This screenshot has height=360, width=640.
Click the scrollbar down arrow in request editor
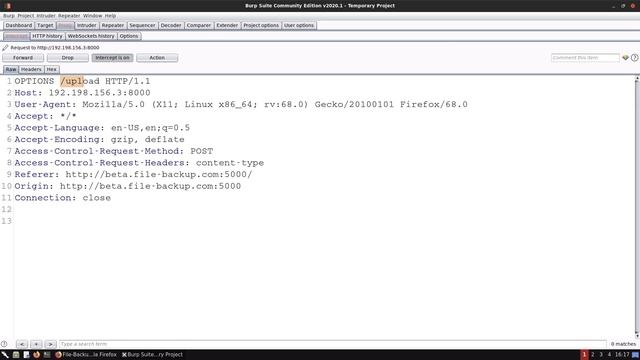(637, 335)
